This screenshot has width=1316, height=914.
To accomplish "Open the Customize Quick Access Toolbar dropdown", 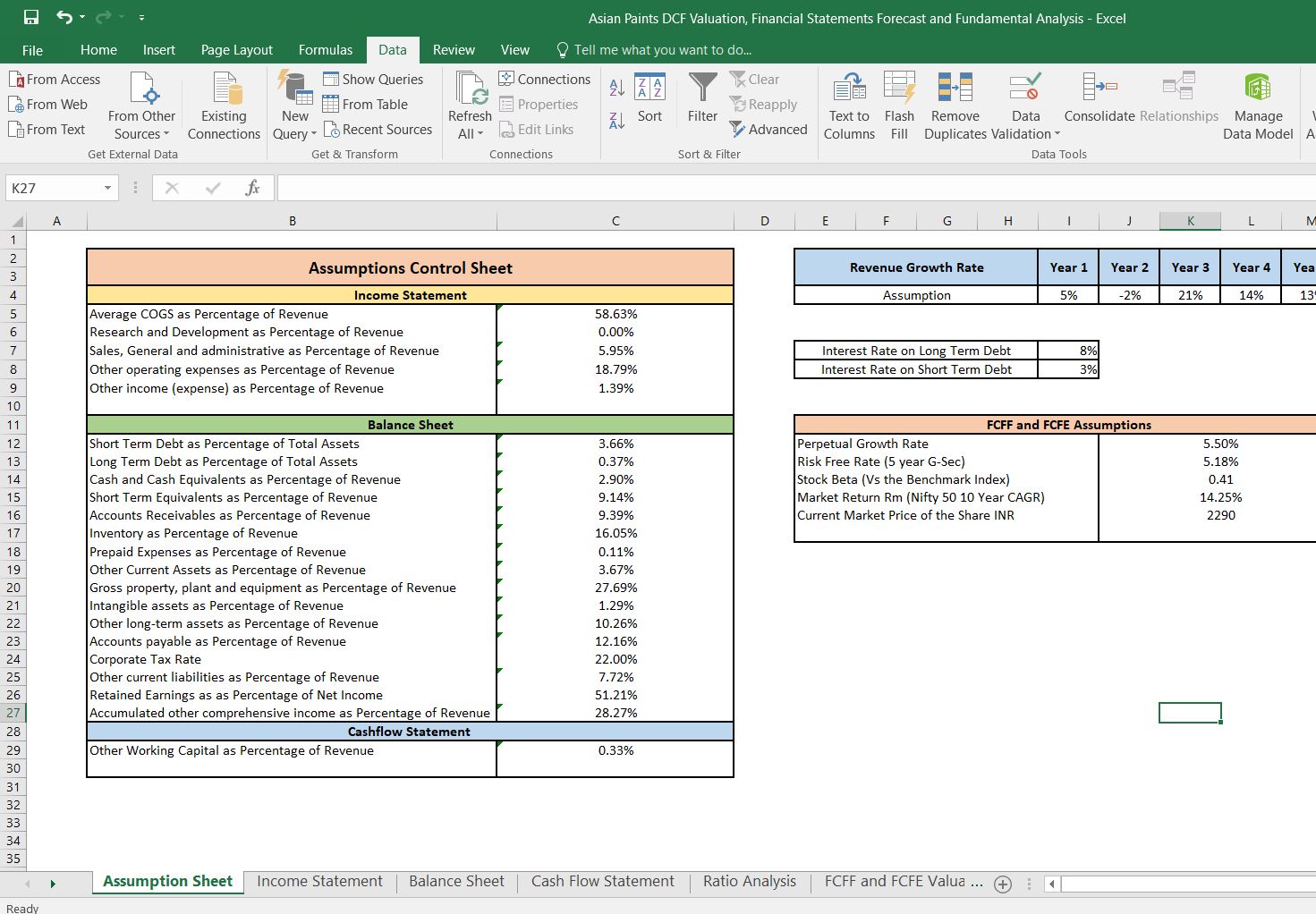I will coord(141,18).
